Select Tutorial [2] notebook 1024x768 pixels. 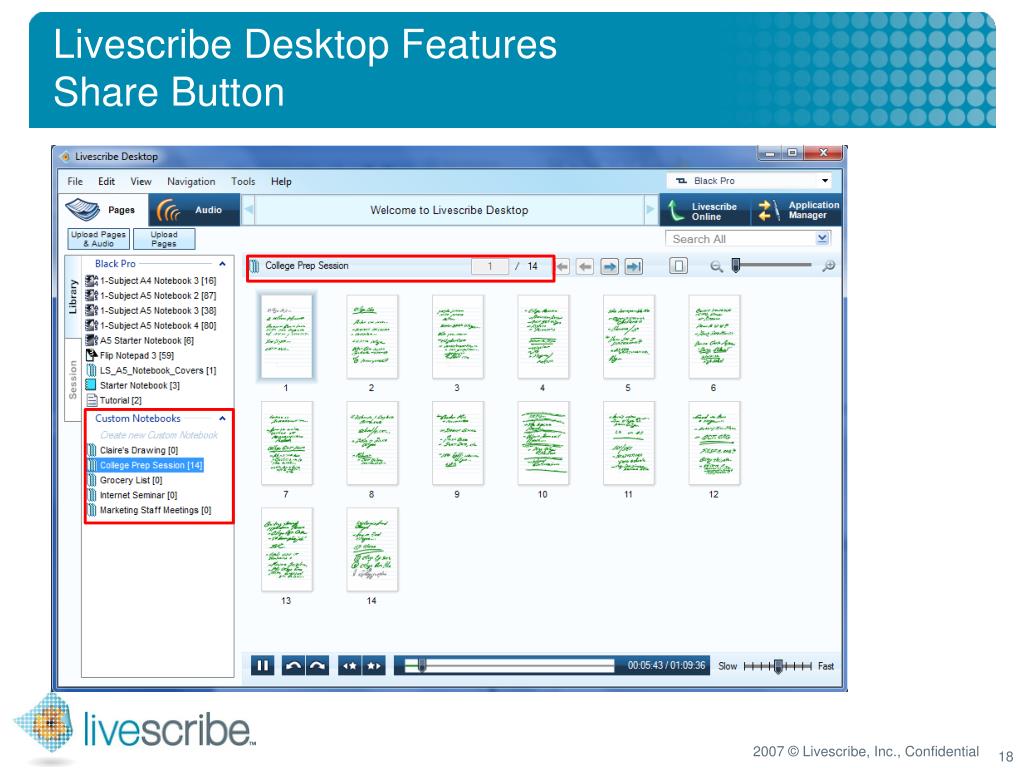coord(114,401)
